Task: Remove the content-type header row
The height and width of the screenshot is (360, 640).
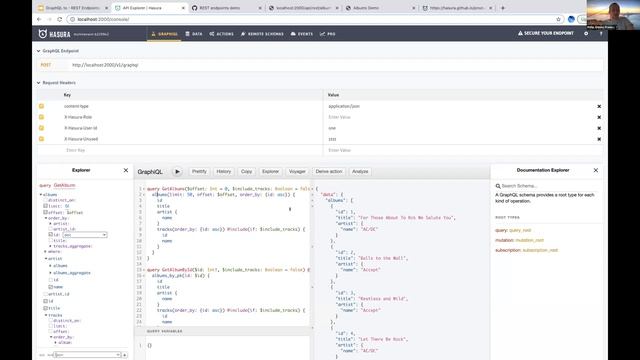Action: (x=599, y=106)
